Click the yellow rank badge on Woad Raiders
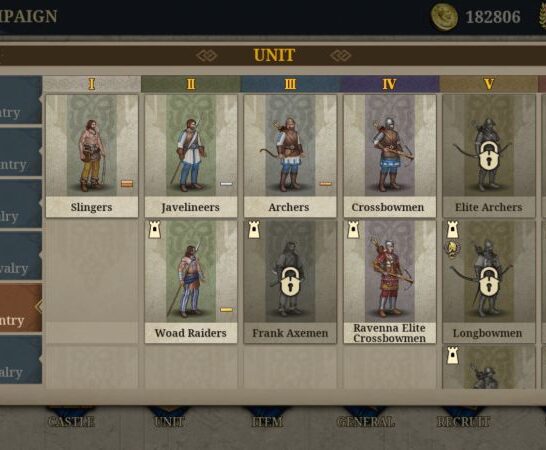546x450 pixels. pos(226,309)
